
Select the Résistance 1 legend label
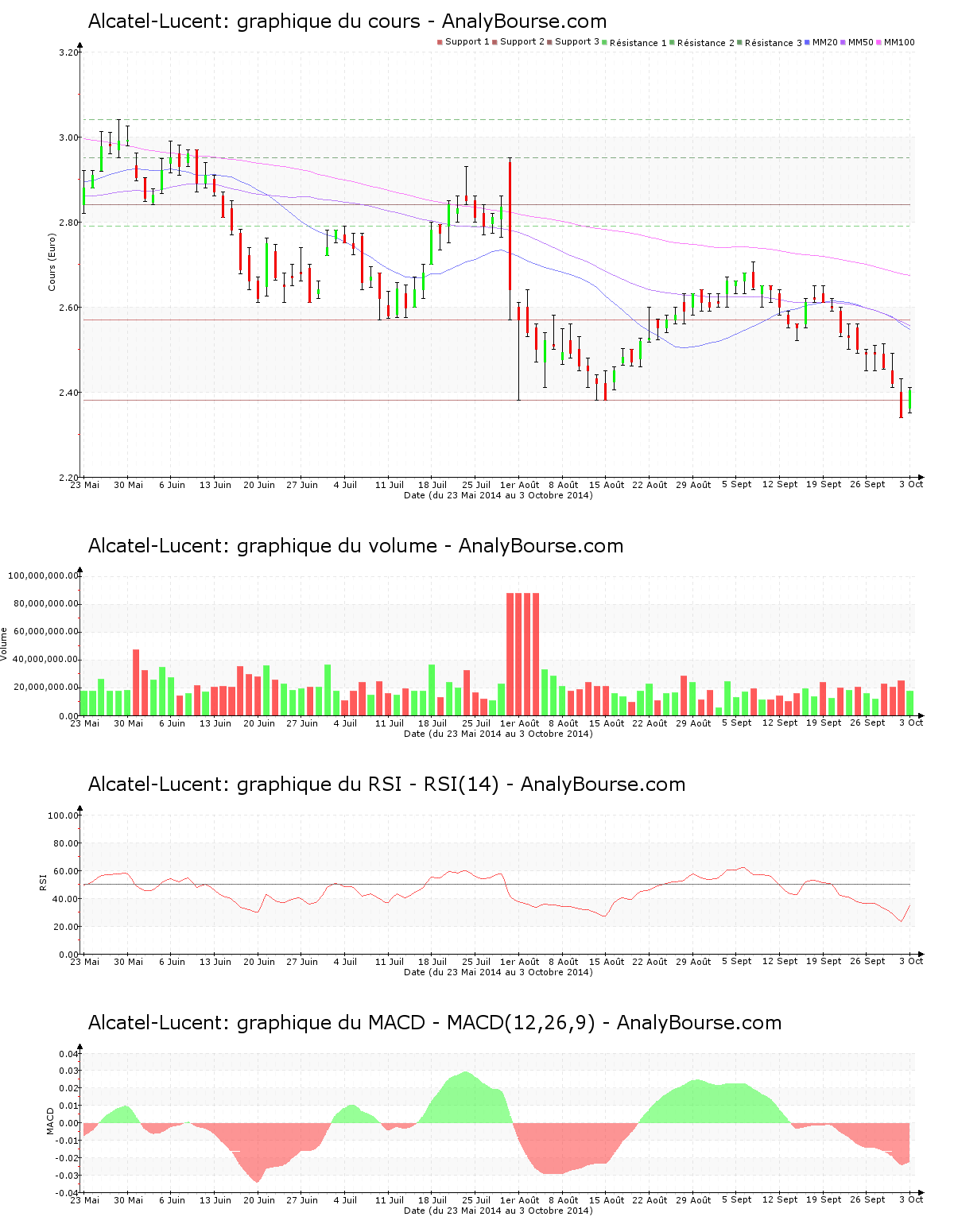(x=638, y=43)
